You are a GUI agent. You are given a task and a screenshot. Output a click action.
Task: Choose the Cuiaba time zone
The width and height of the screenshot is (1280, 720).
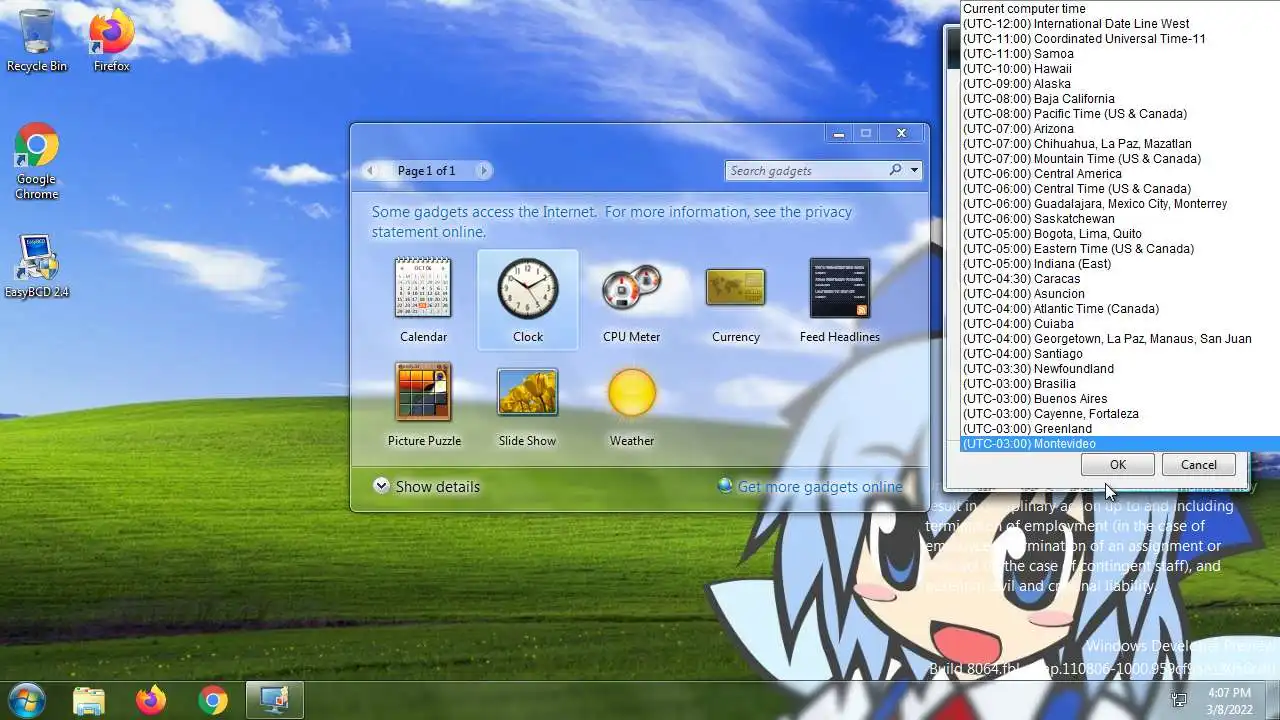[x=1120, y=324]
